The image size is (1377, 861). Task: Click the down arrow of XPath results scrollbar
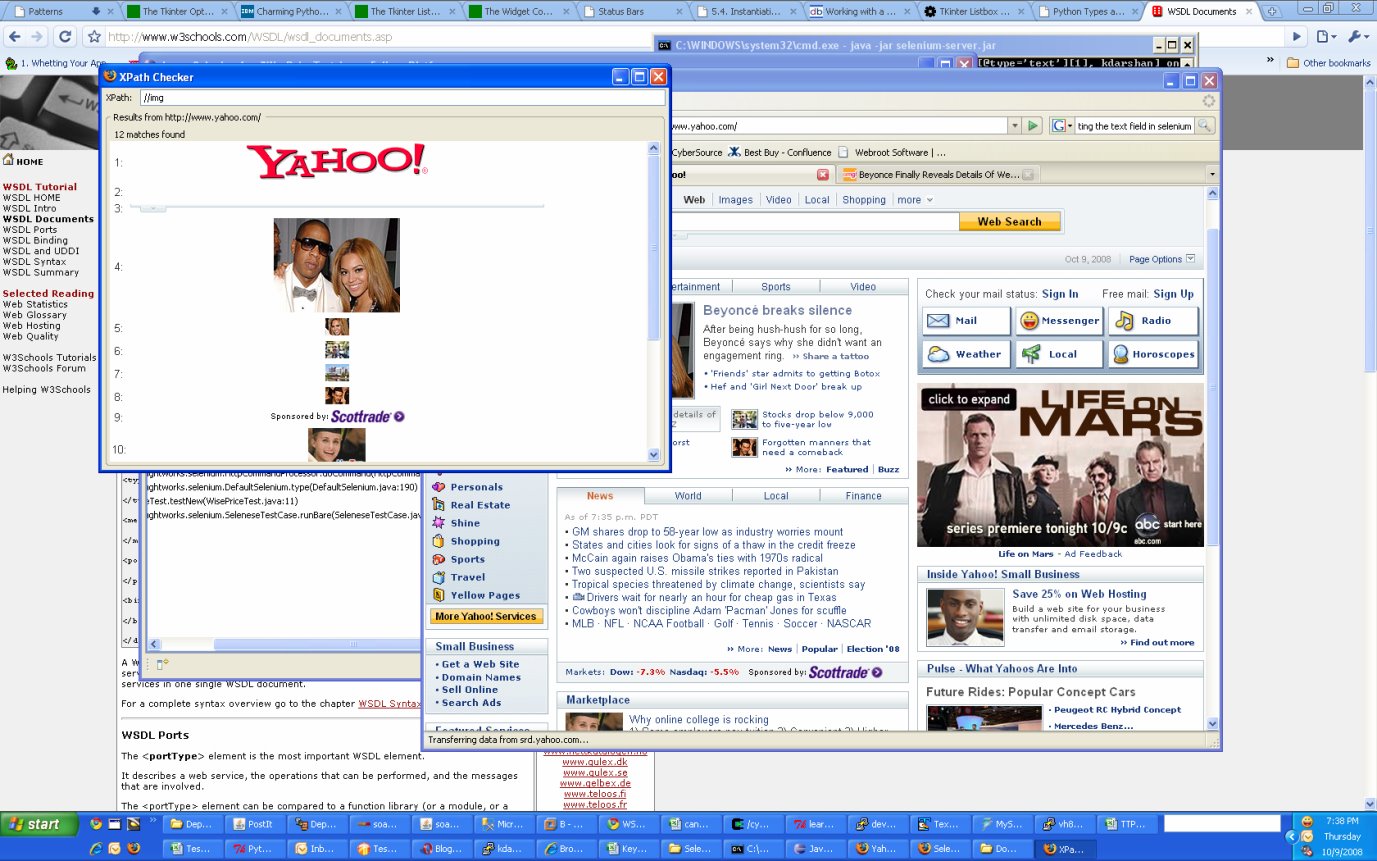pos(654,454)
